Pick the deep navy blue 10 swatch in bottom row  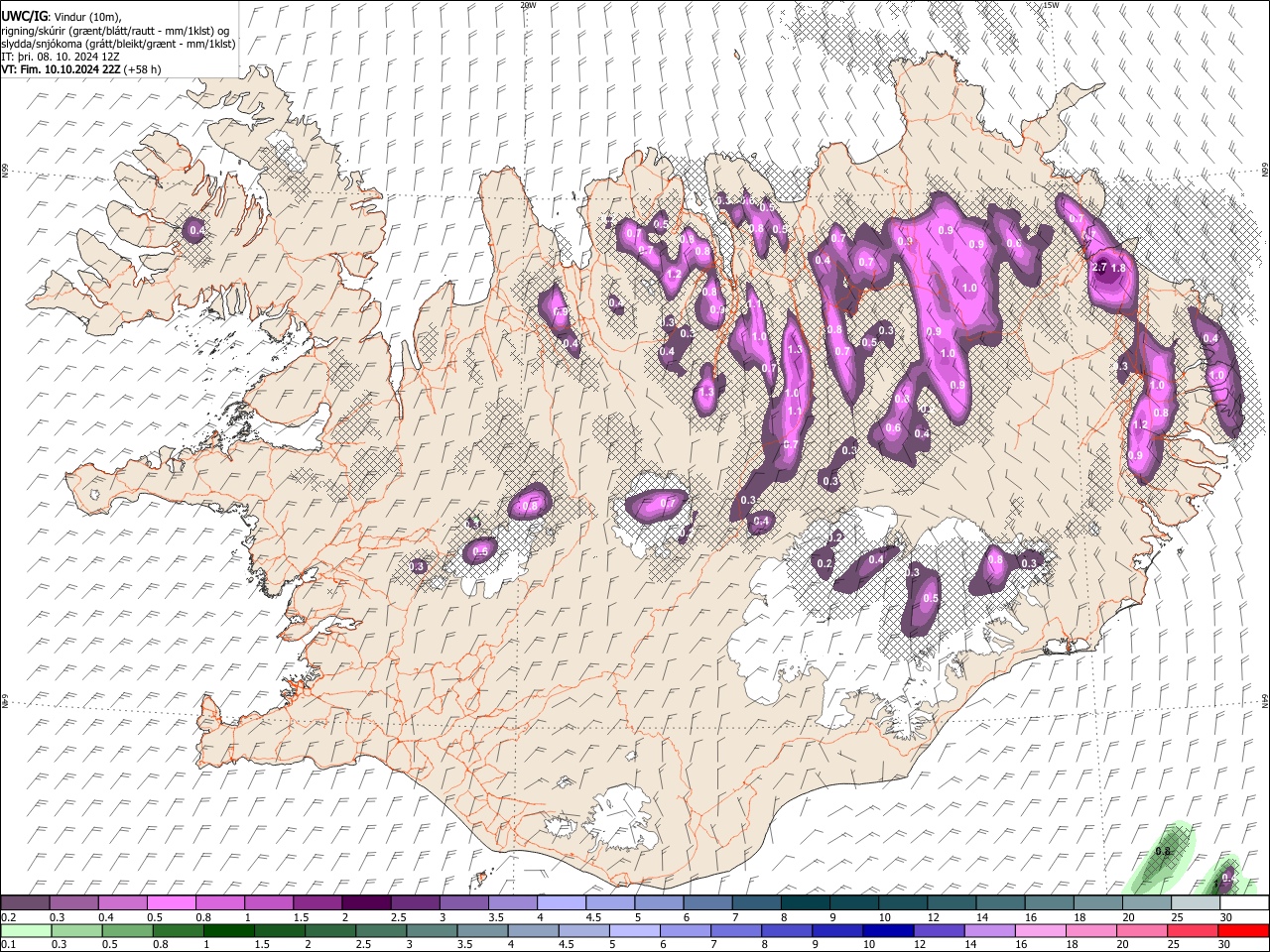pyautogui.click(x=888, y=931)
